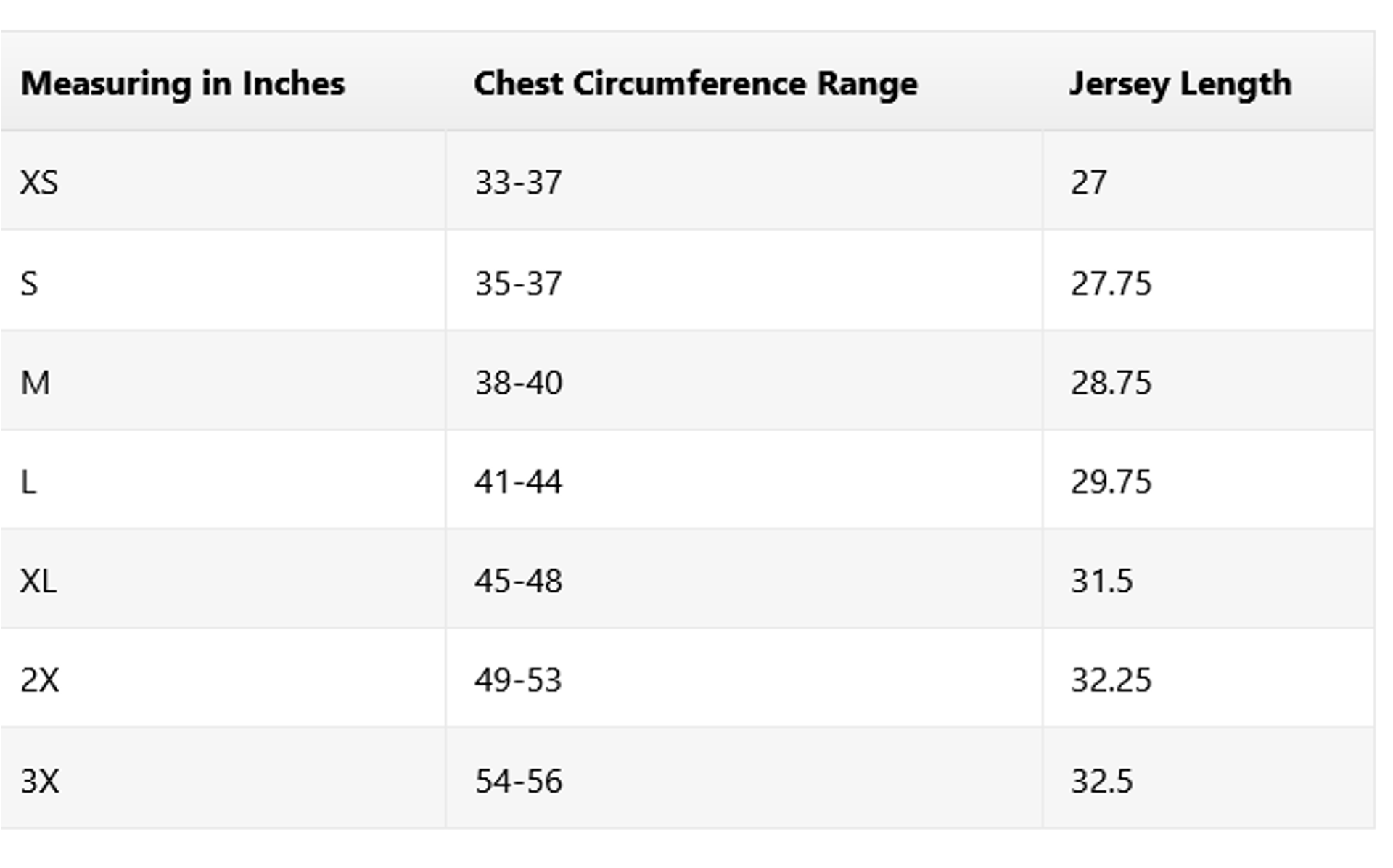Click the 2X size row label

[40, 680]
